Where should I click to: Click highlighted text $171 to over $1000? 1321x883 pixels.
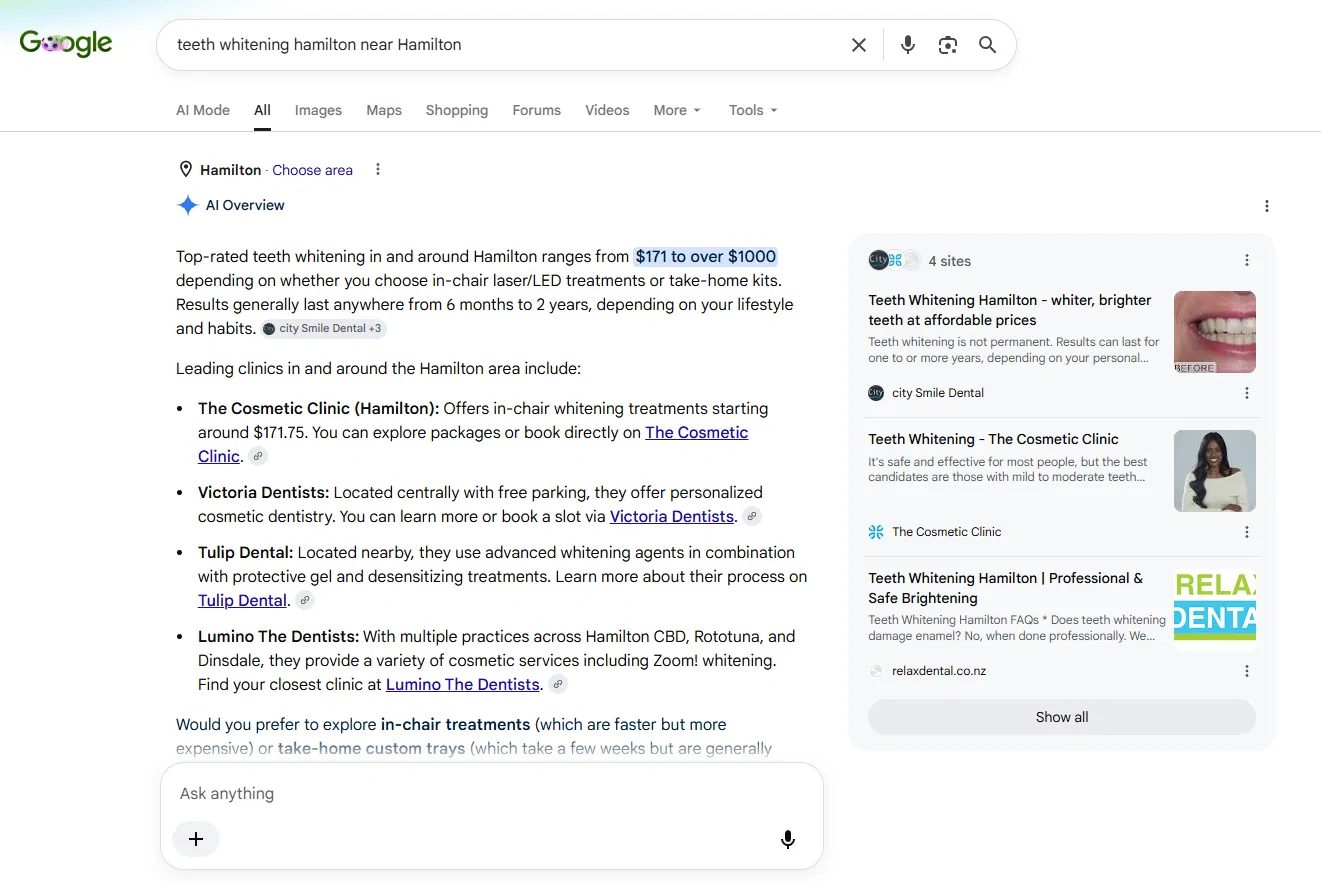[x=705, y=256]
